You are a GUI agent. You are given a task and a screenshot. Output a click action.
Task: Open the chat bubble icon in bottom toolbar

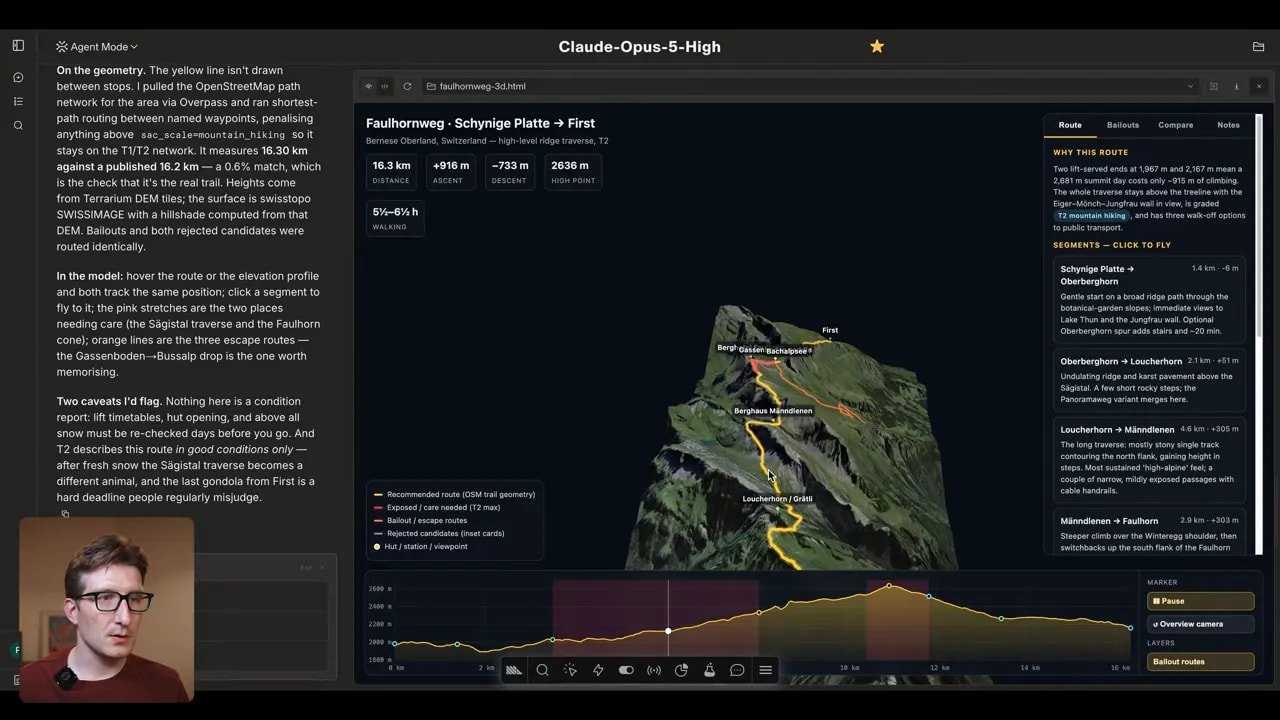[x=737, y=670]
